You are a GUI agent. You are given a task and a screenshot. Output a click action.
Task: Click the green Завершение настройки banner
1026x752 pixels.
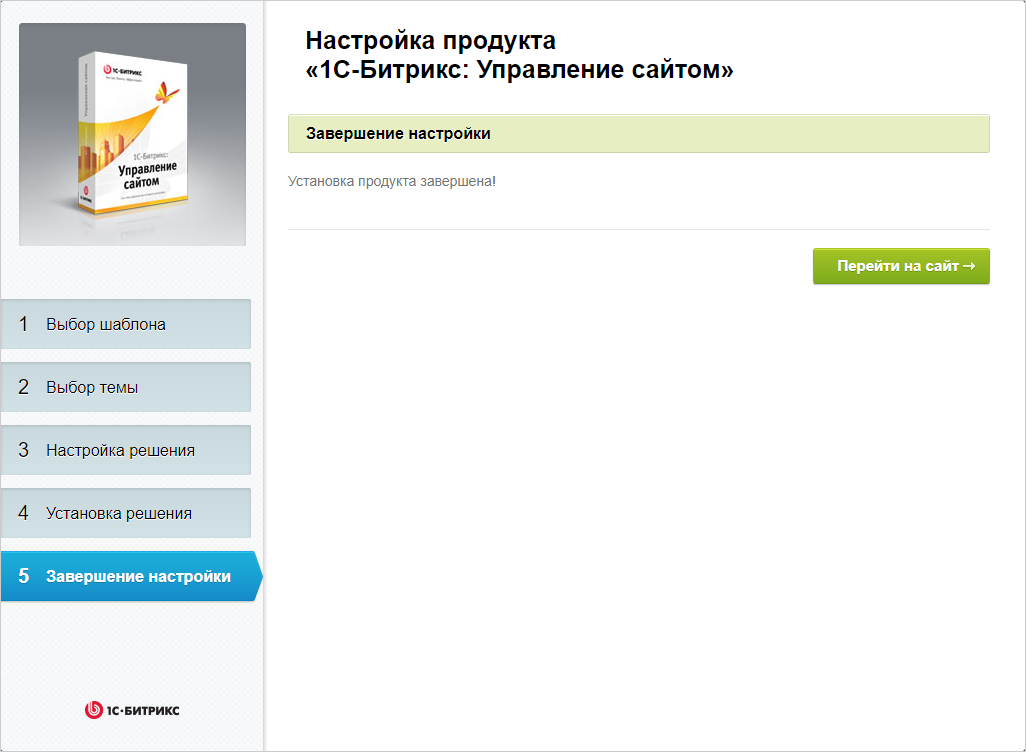pos(638,133)
